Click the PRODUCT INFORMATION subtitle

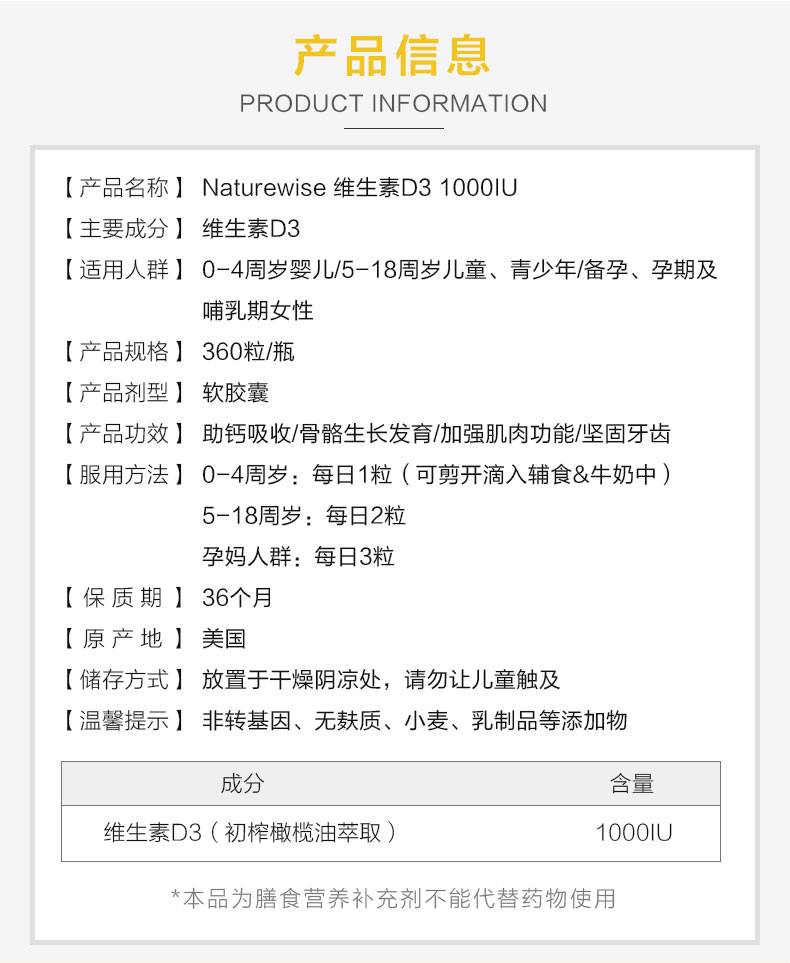394,104
